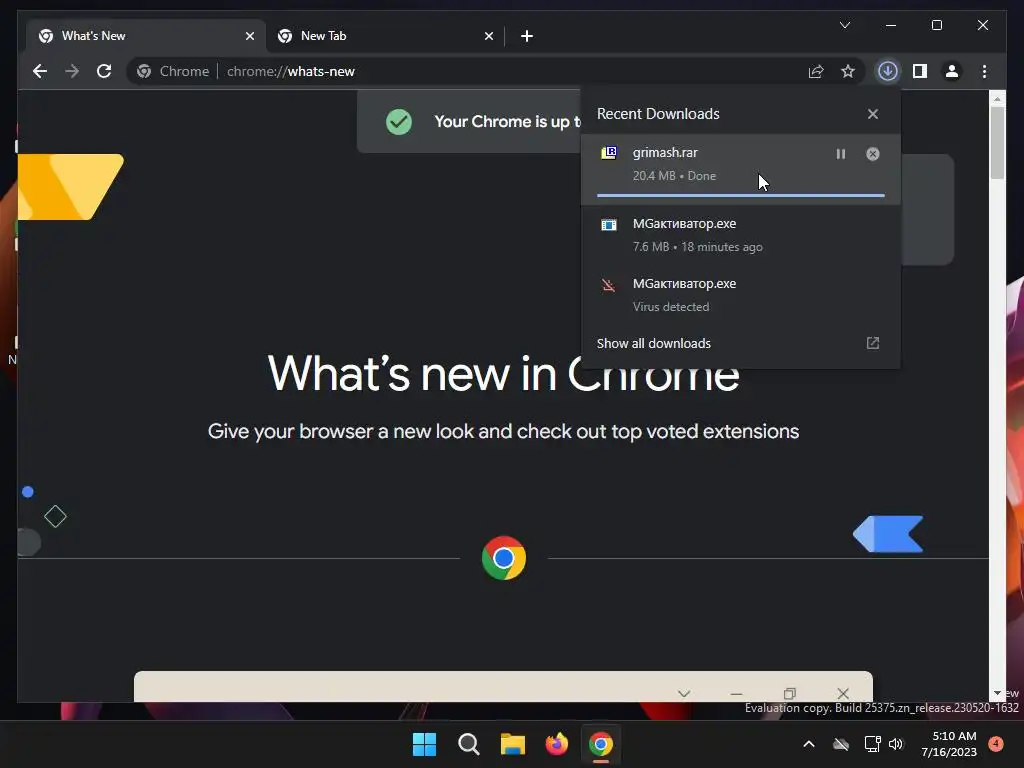Open the profile avatar menu
Image resolution: width=1024 pixels, height=768 pixels.
952,71
